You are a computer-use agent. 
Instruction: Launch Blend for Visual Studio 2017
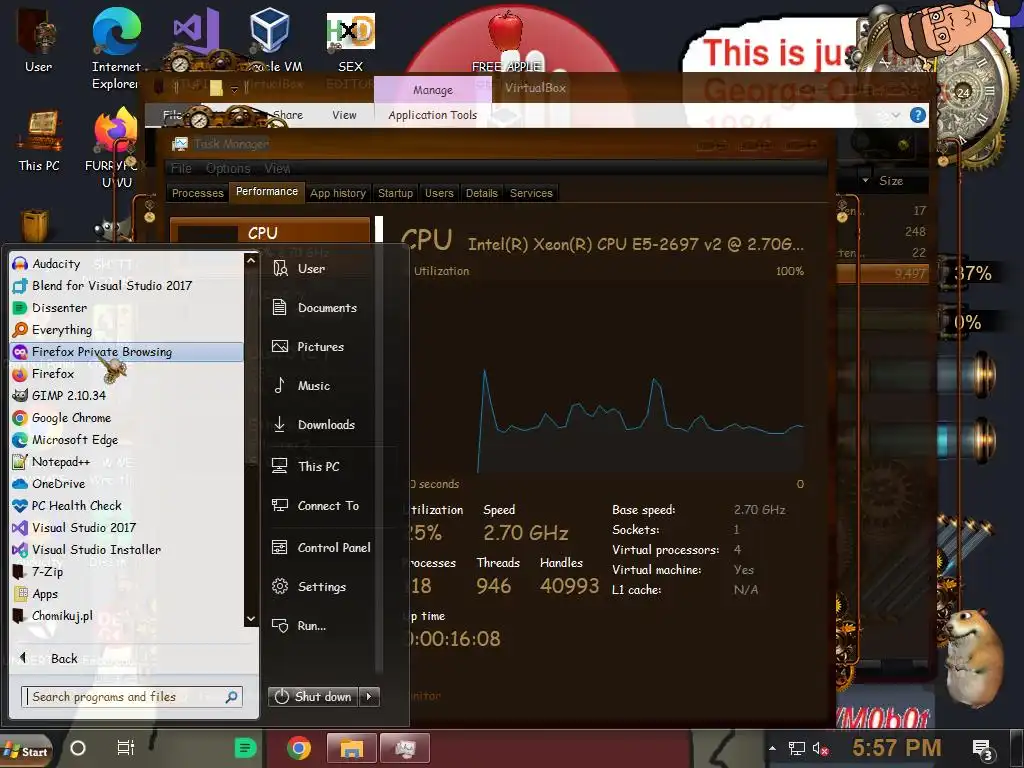pos(127,285)
